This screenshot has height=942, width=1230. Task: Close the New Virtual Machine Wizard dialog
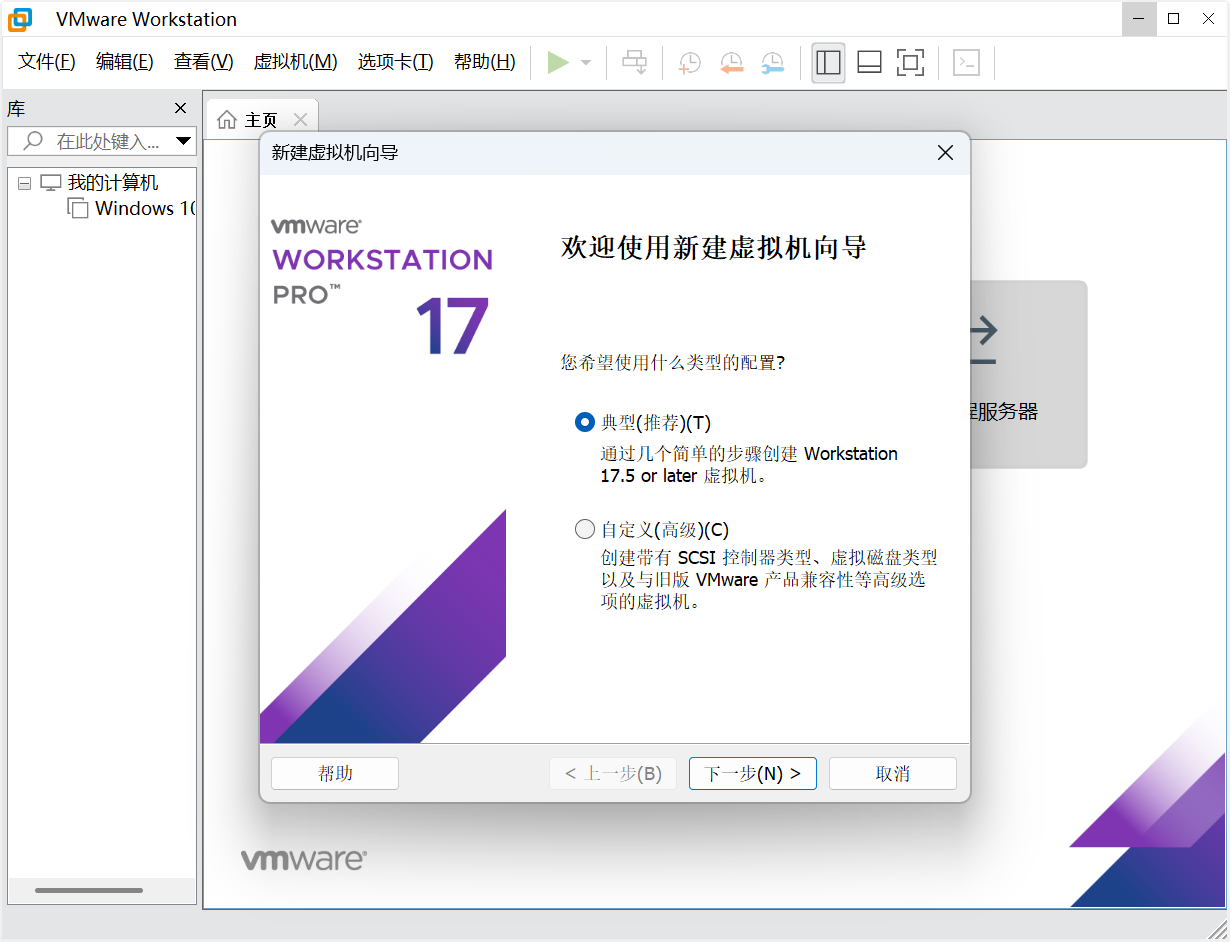point(945,153)
